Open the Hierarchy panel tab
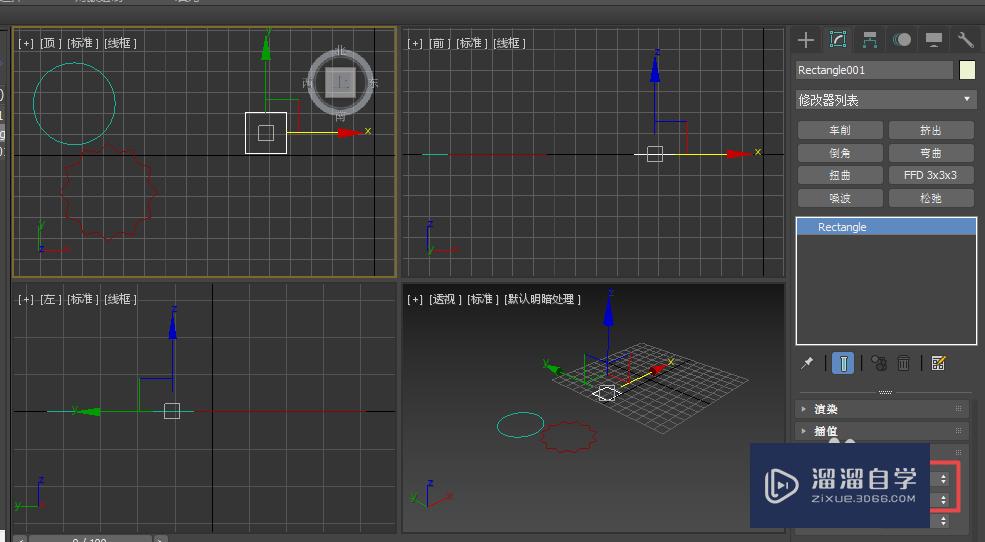Viewport: 985px width, 542px height. tap(870, 40)
